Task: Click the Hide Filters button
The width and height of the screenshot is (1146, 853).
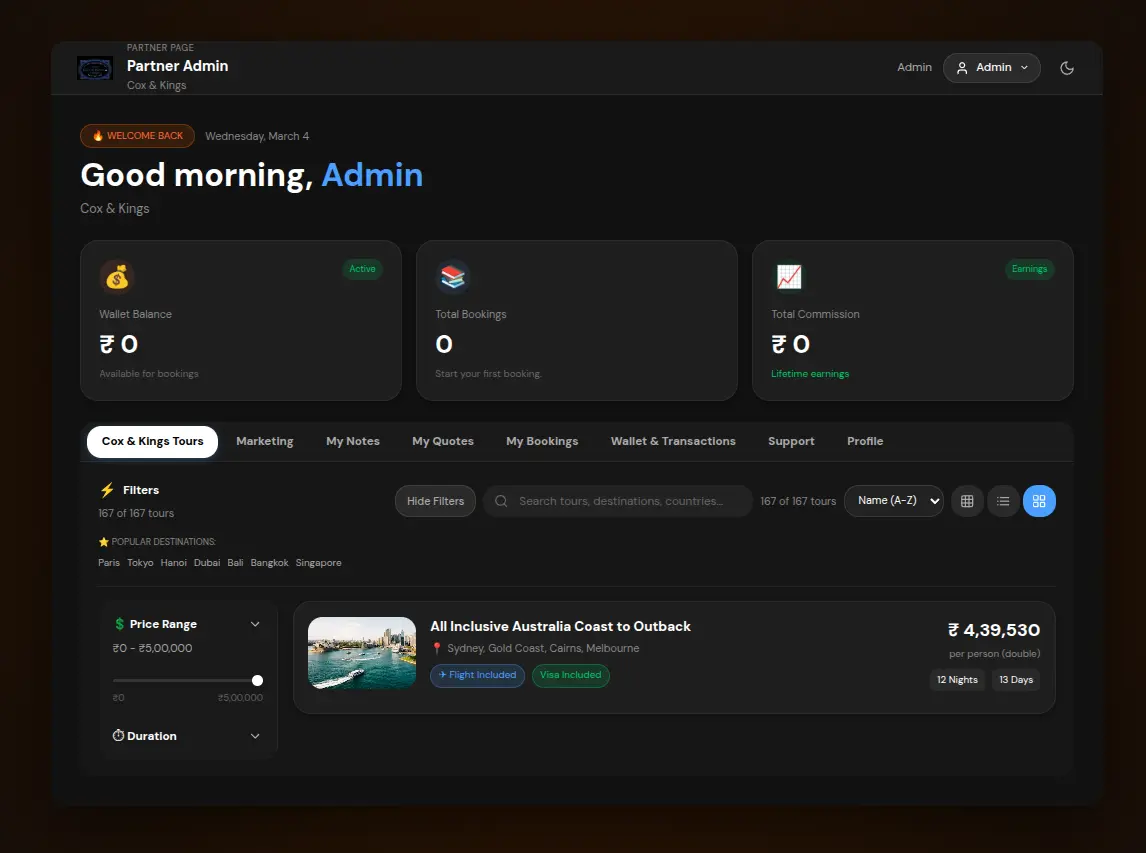Action: click(x=436, y=501)
